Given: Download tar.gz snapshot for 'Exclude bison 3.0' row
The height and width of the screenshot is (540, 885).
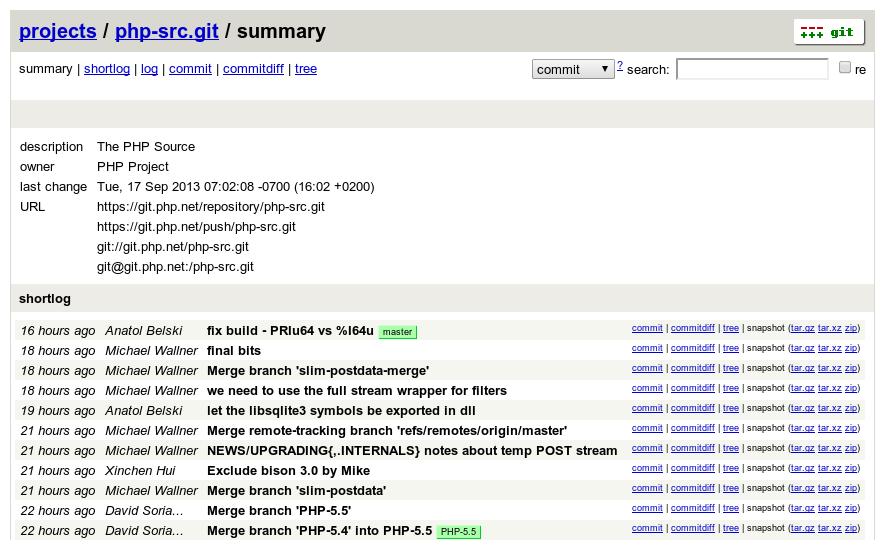Looking at the screenshot, I should (802, 468).
